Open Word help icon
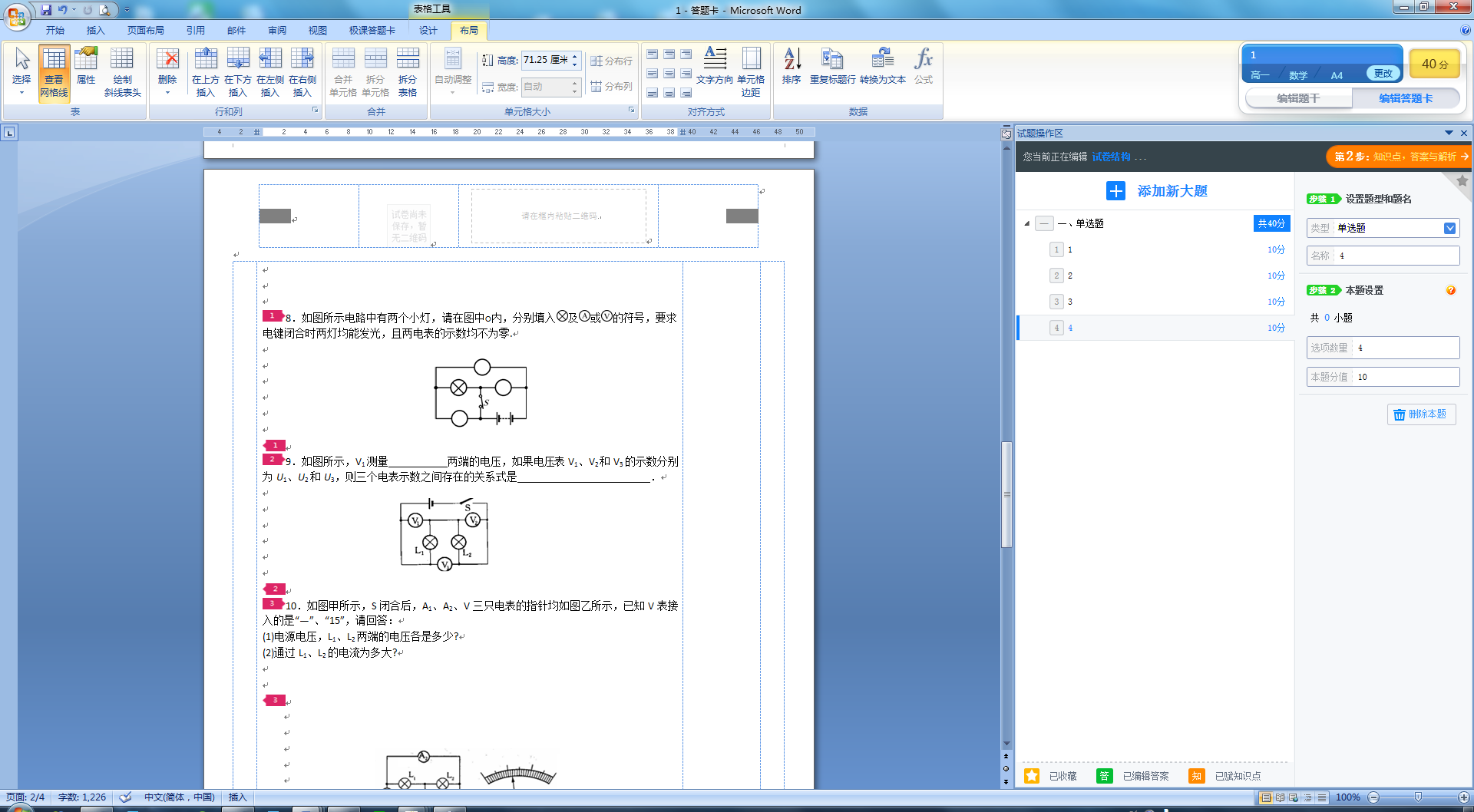Viewport: 1474px width, 812px height. 1465,31
